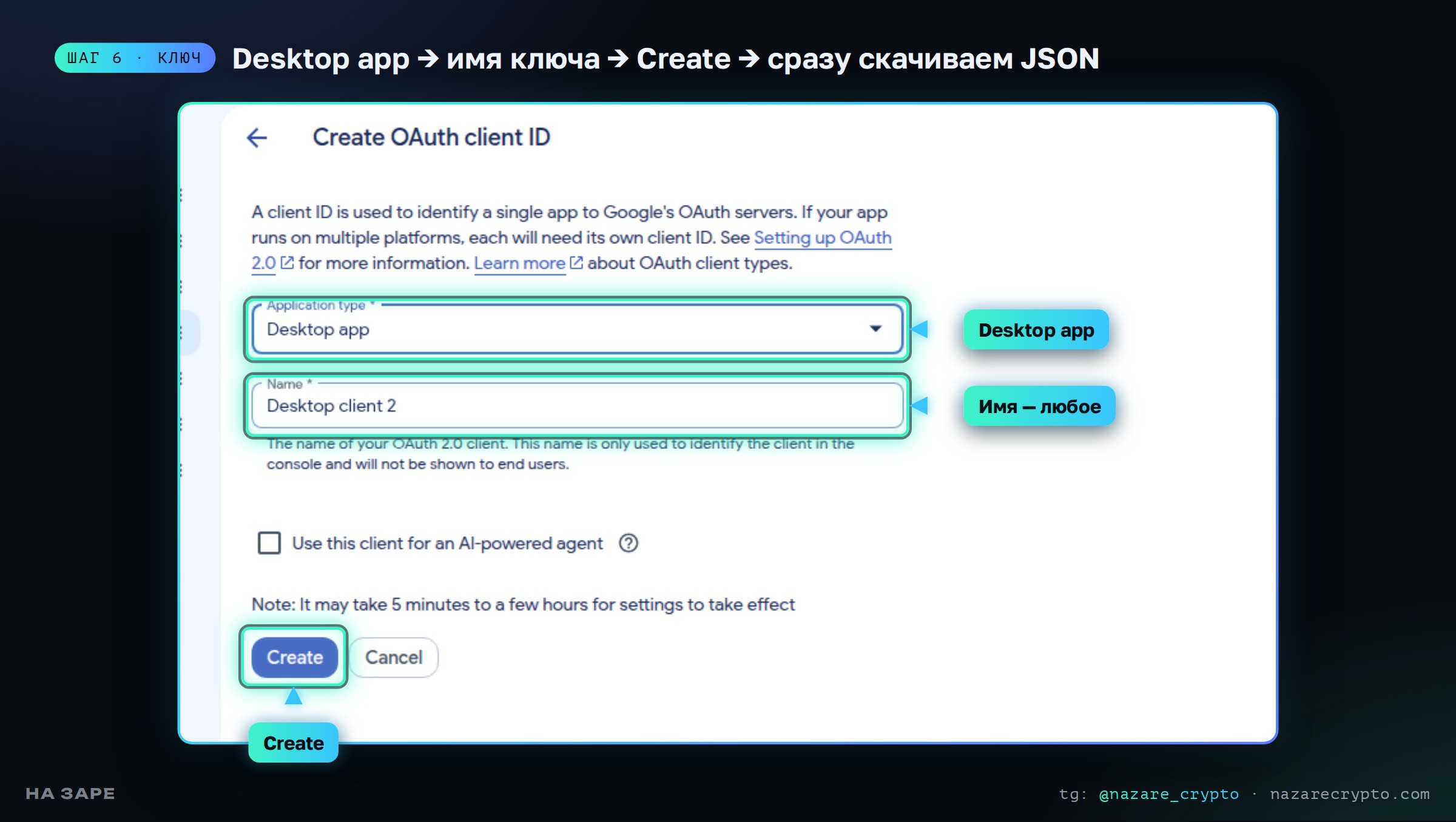Image resolution: width=1456 pixels, height=822 pixels.
Task: Click the @nazare_crypto telegram handle
Action: point(1168,794)
